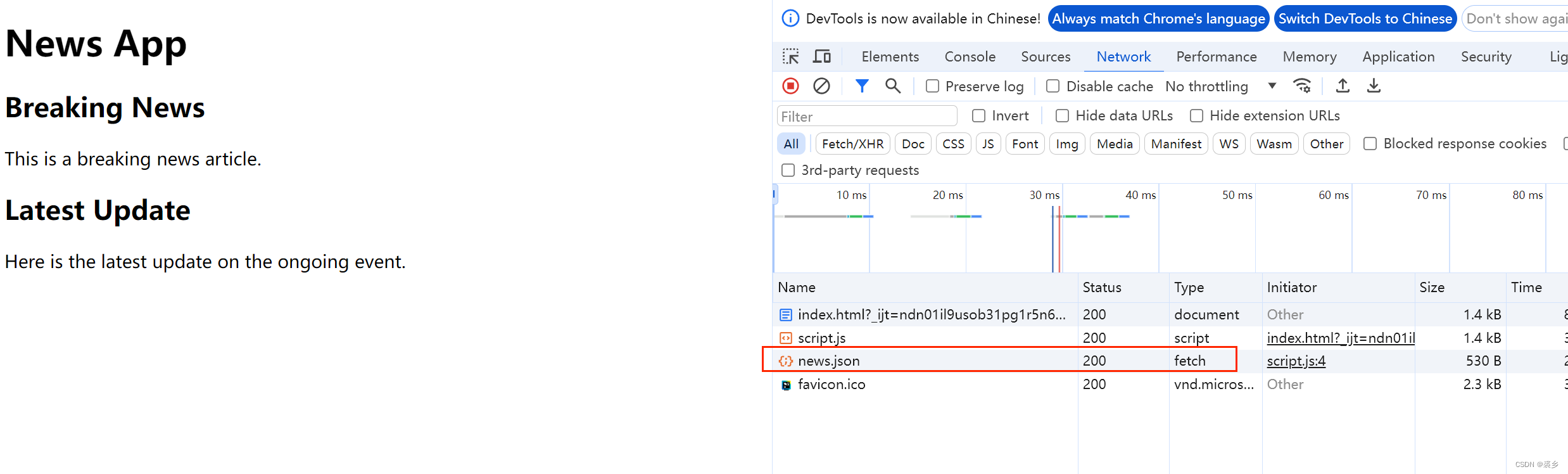Select the Network tab
Viewport: 1568px width, 474px height.
(x=1123, y=57)
